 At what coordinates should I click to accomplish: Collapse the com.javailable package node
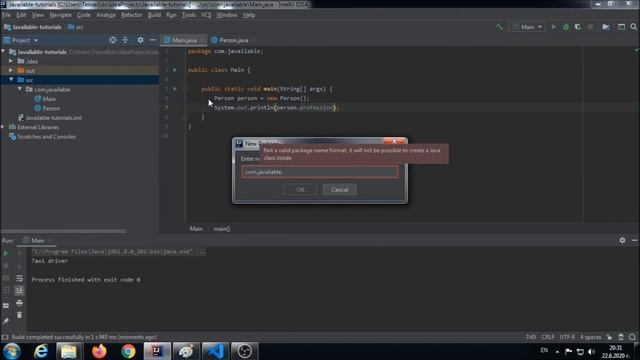click(20, 89)
